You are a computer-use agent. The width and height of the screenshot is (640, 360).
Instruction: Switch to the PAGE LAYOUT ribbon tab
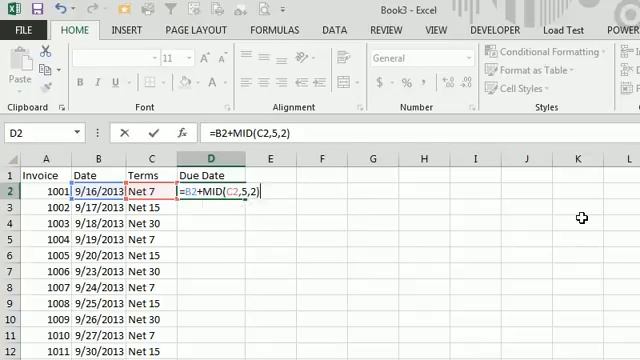pos(196,30)
